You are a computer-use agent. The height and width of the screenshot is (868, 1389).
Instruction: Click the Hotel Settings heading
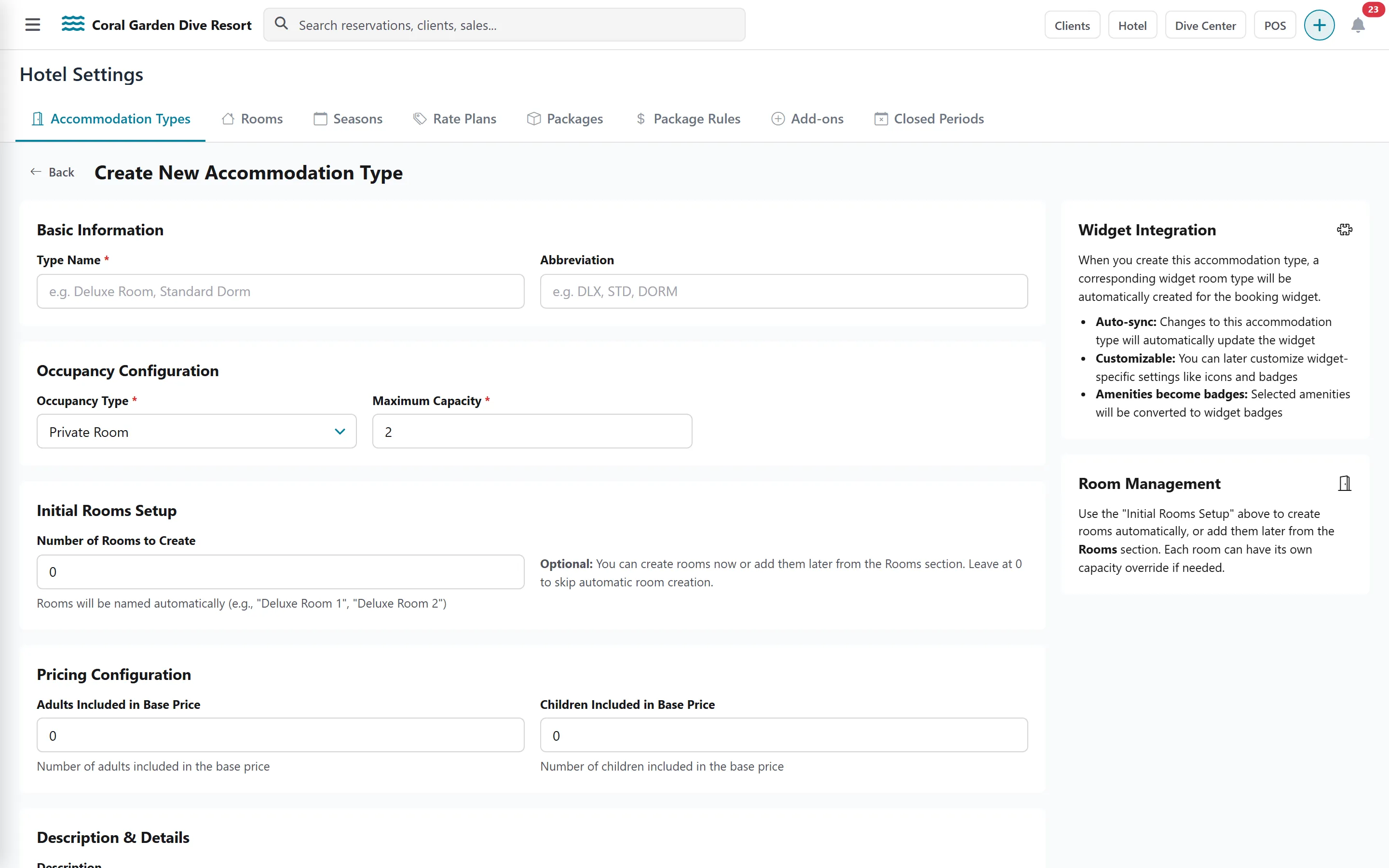(x=82, y=74)
